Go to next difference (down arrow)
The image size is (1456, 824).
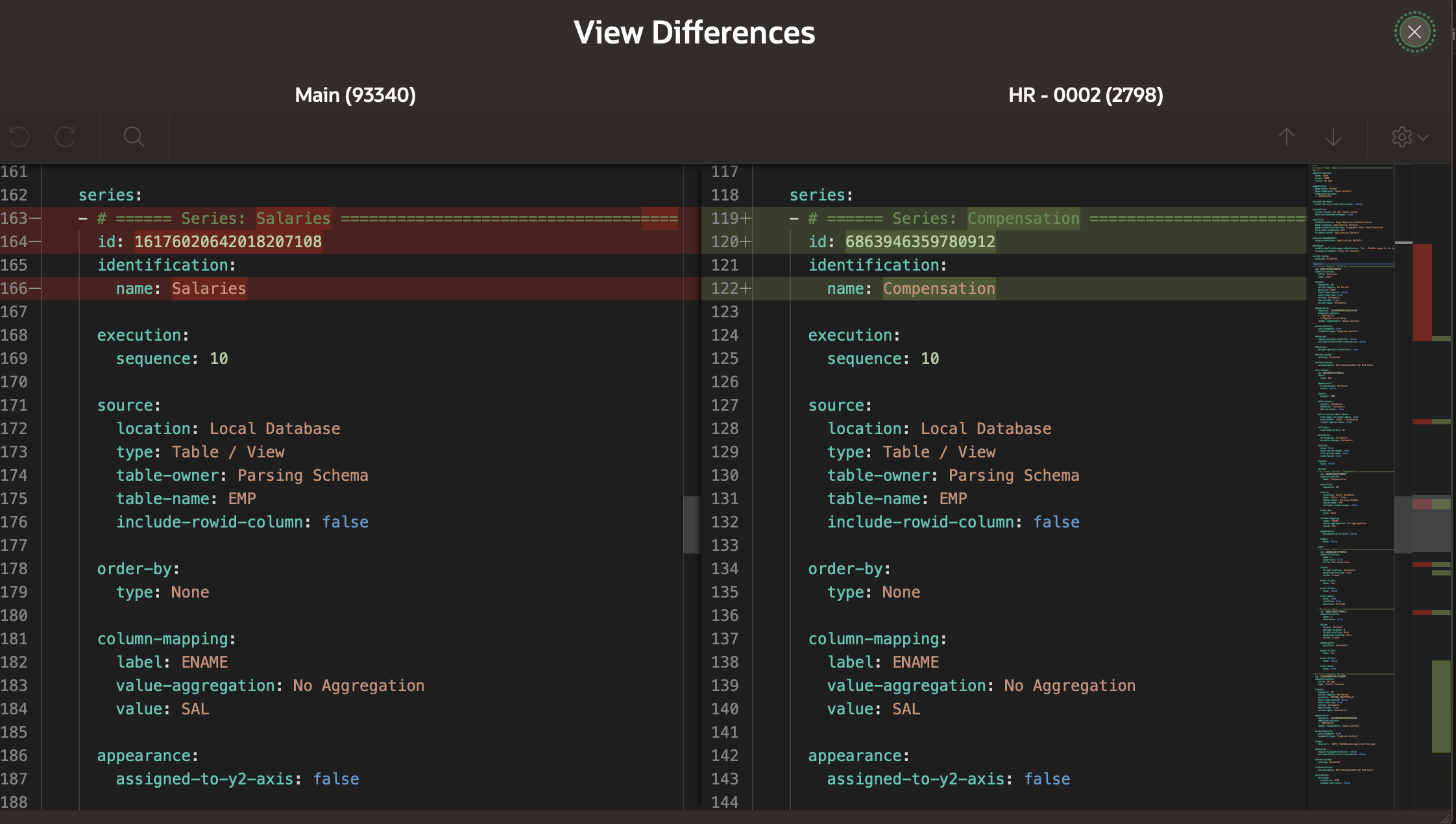pos(1333,137)
